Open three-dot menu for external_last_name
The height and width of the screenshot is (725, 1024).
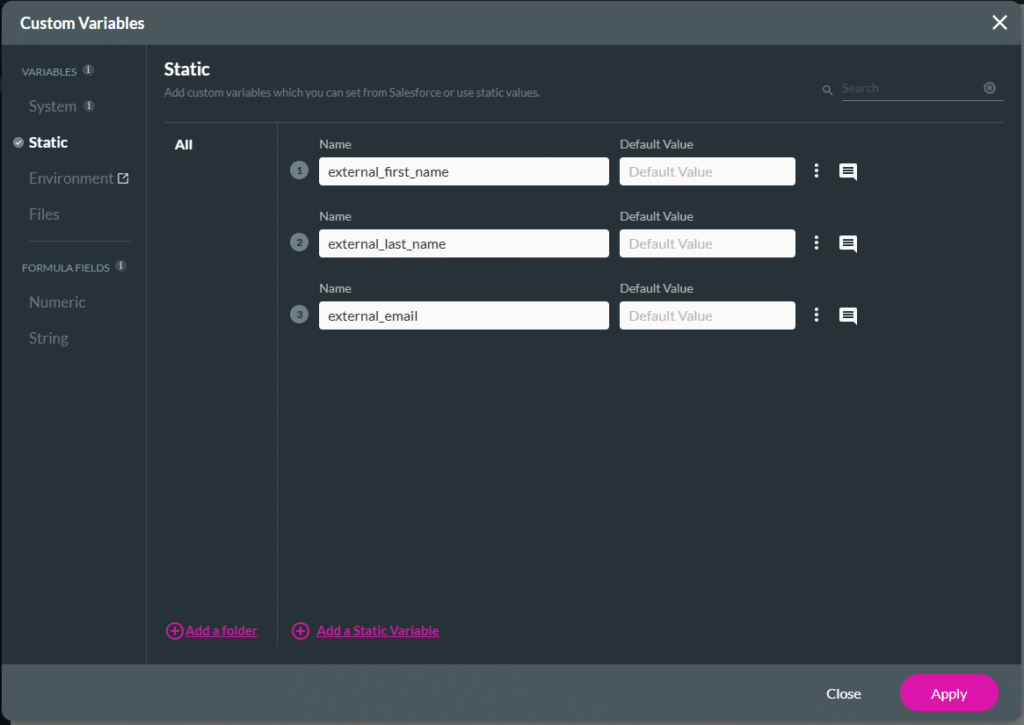tap(816, 243)
